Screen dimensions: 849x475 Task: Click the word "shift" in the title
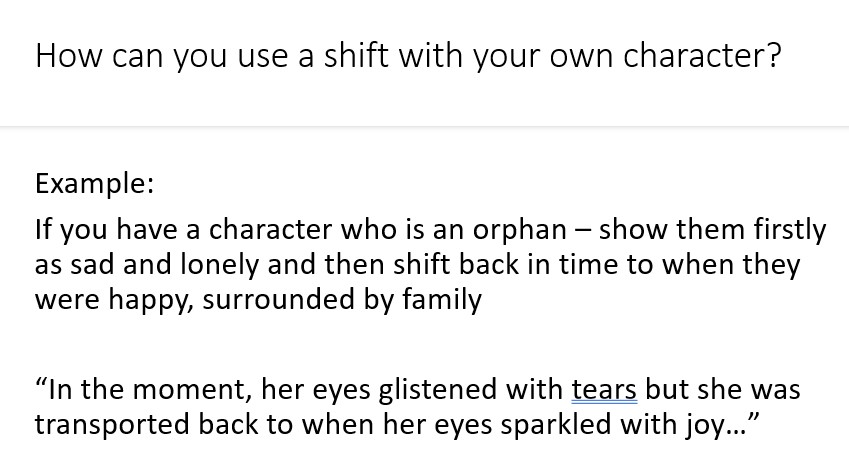[x=356, y=55]
